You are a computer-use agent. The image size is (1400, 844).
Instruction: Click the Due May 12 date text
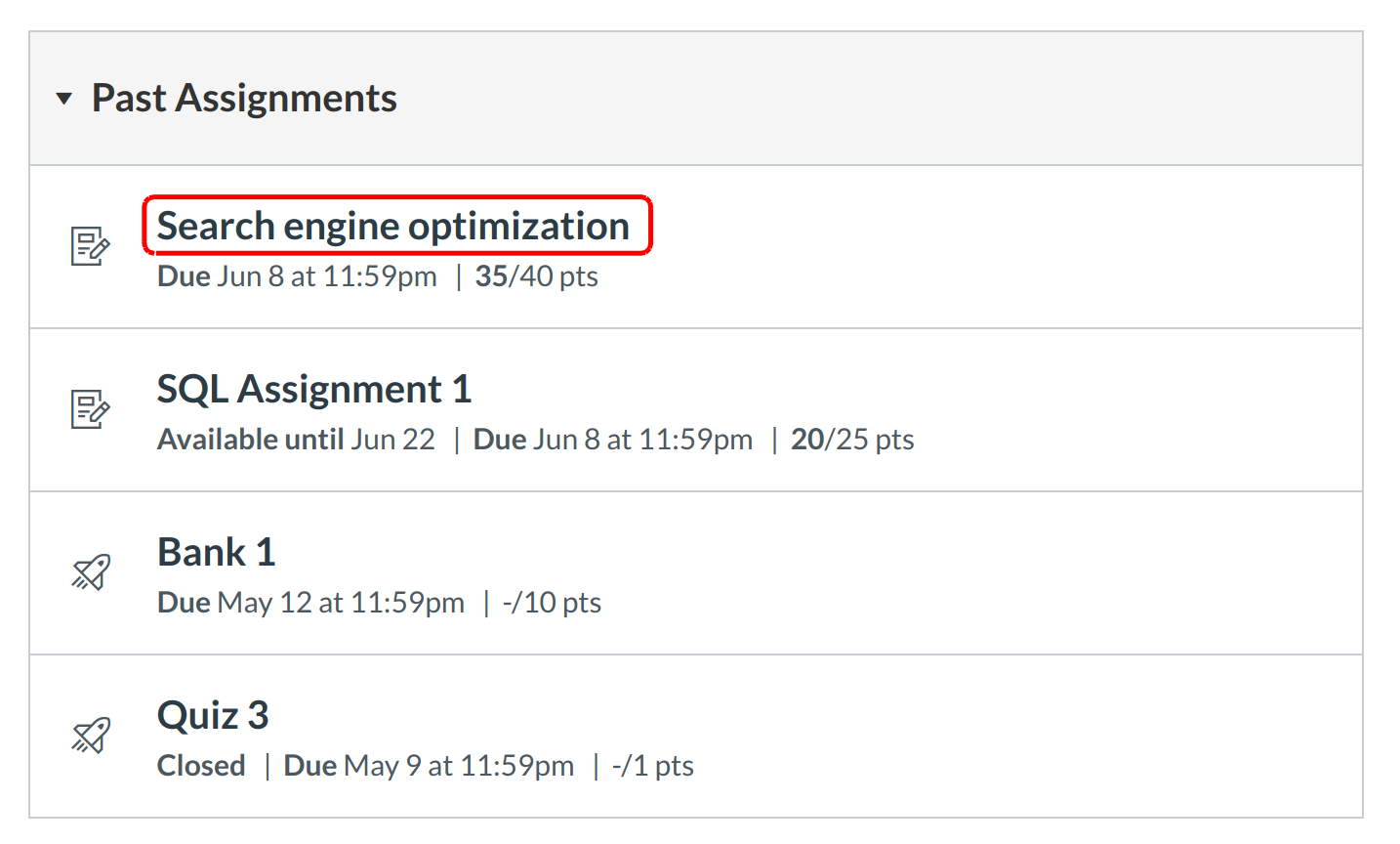click(310, 603)
